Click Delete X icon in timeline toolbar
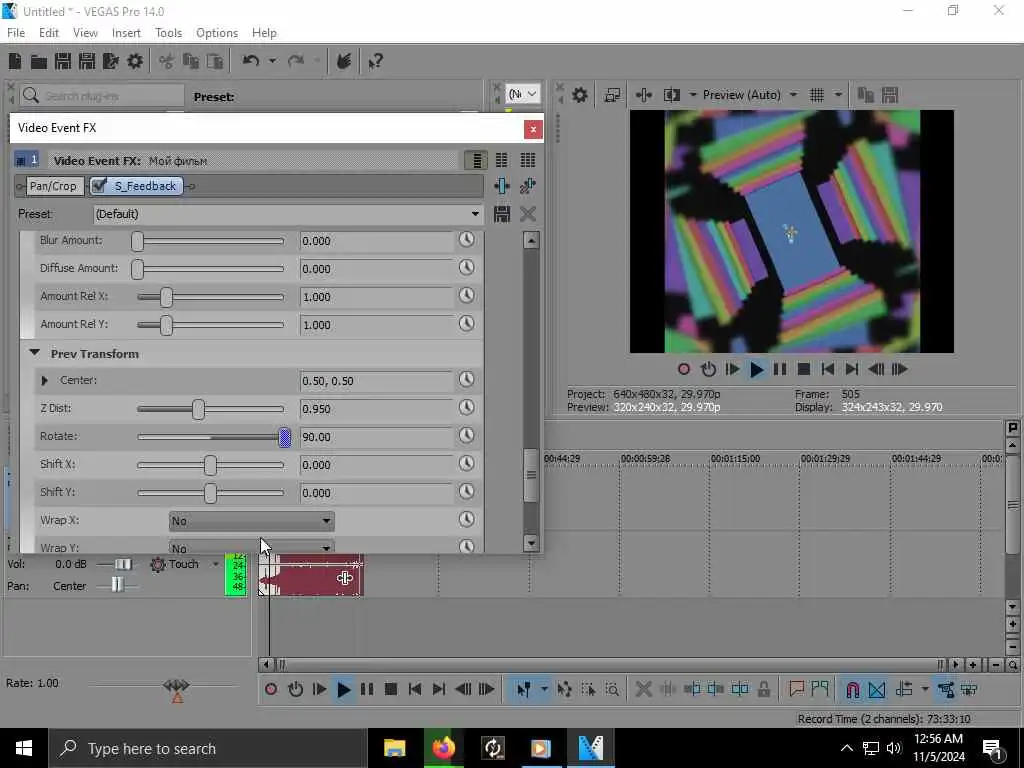 click(x=643, y=689)
